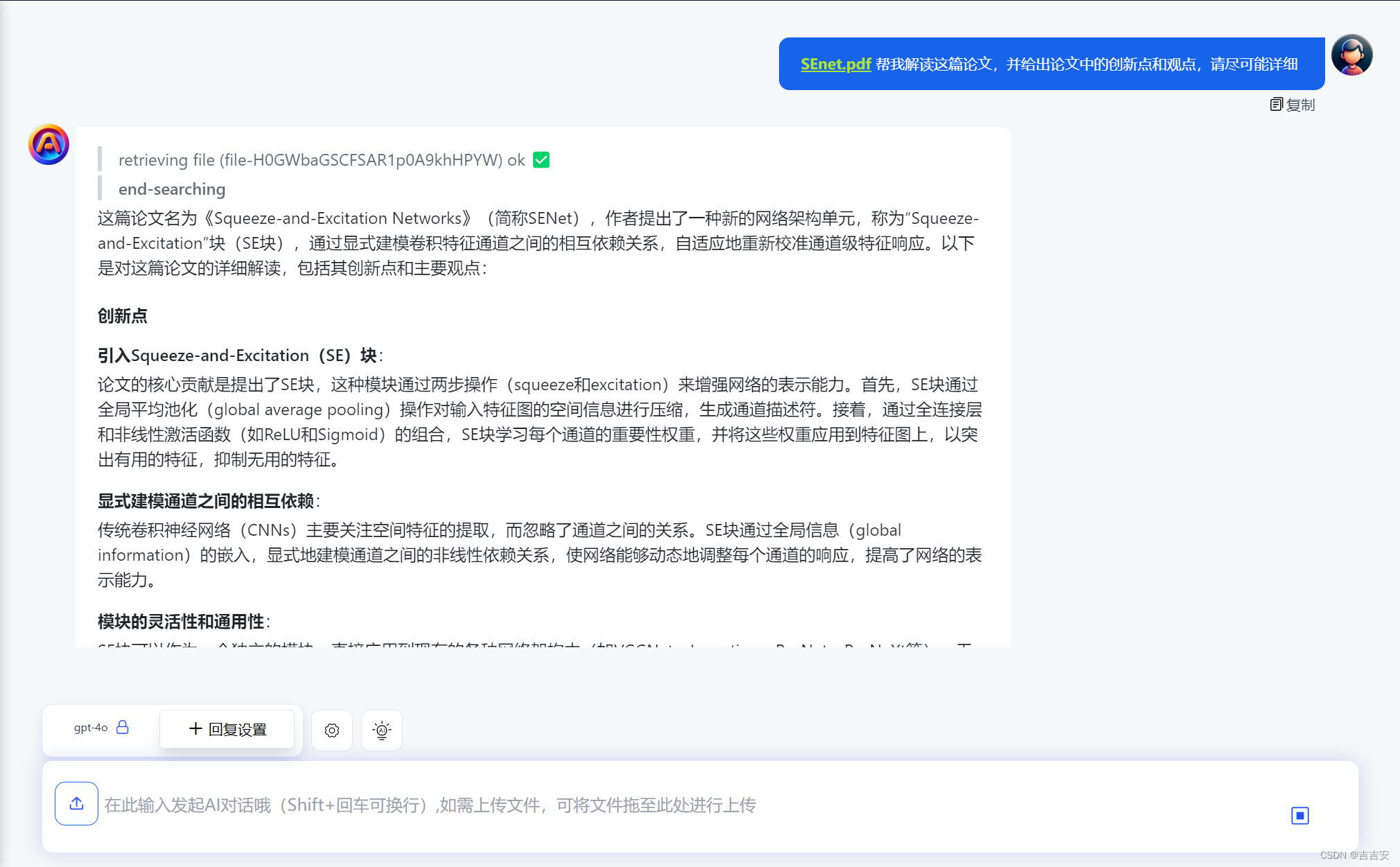
Task: Click the blue stop generation icon
Action: click(x=1300, y=816)
